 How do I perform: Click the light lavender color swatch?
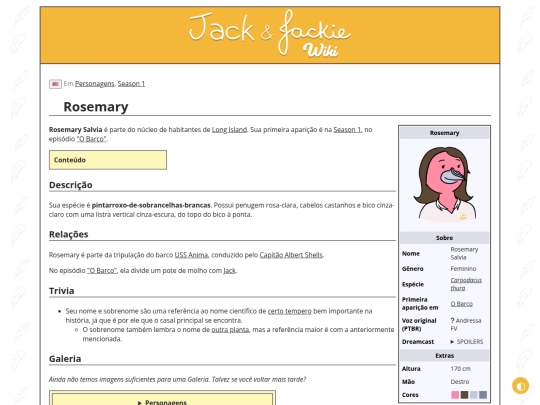(x=474, y=395)
